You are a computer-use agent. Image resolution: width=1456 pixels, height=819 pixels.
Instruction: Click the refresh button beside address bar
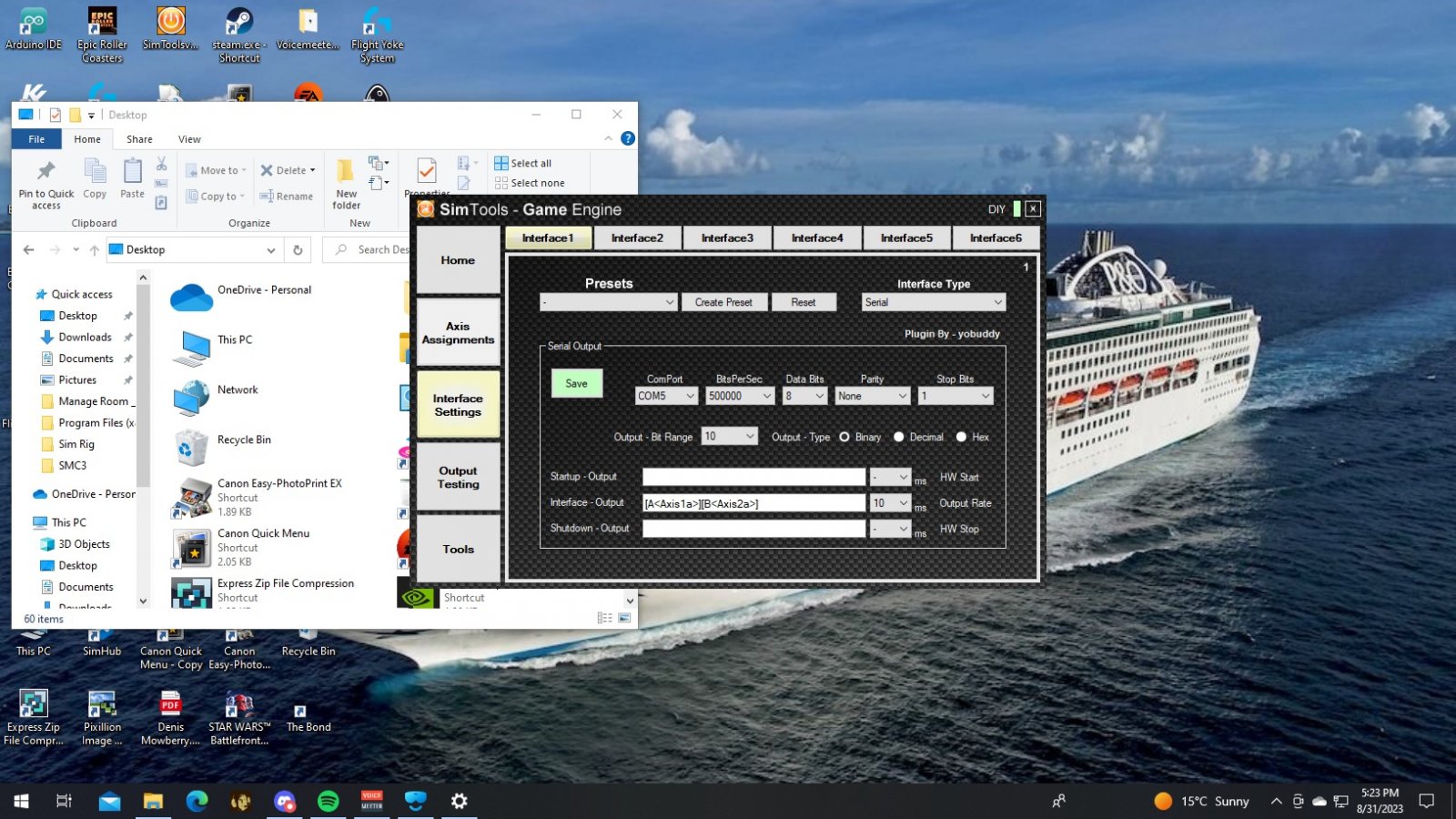click(298, 249)
